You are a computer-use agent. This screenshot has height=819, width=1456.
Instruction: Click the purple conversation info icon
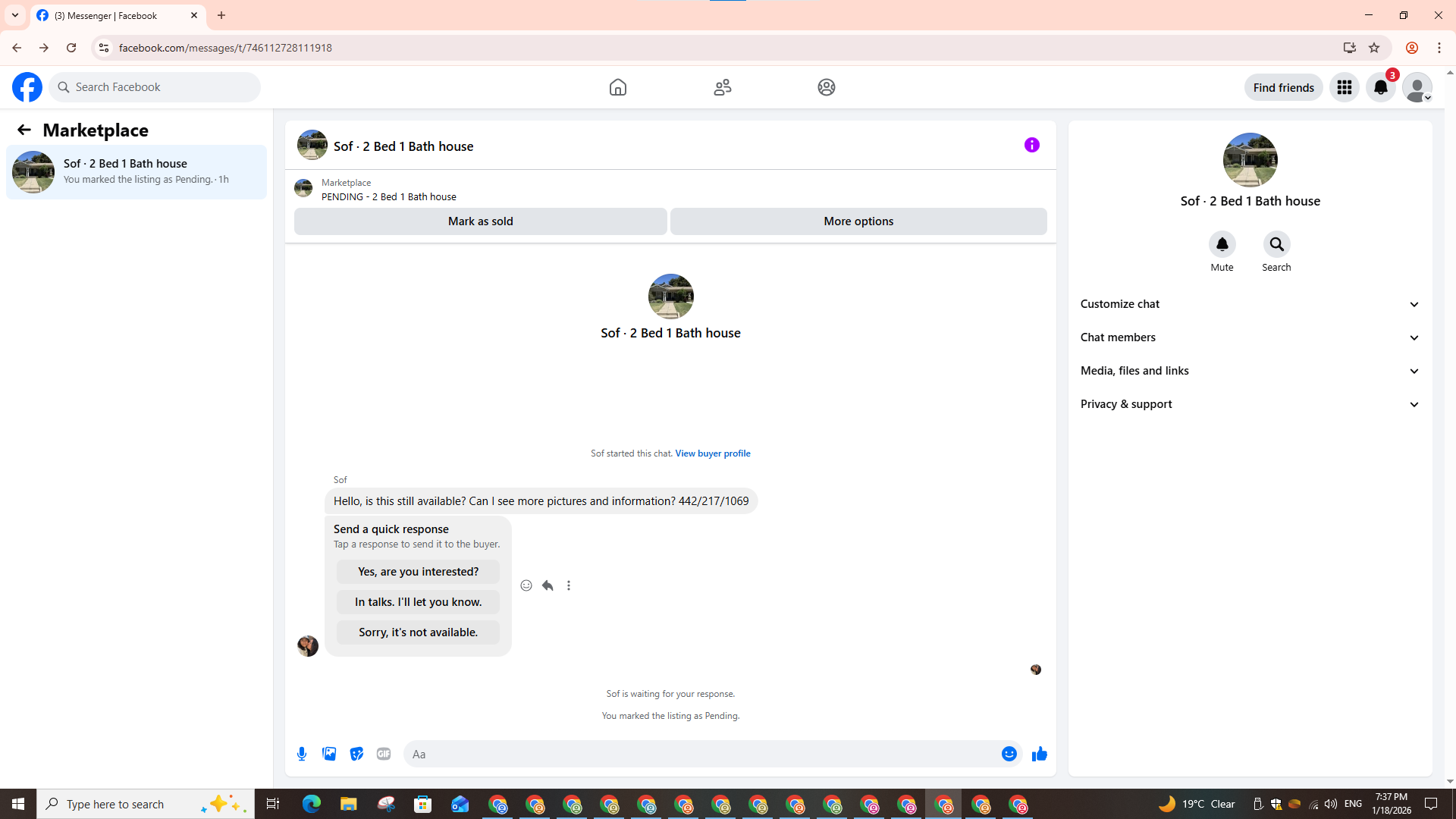coord(1031,145)
